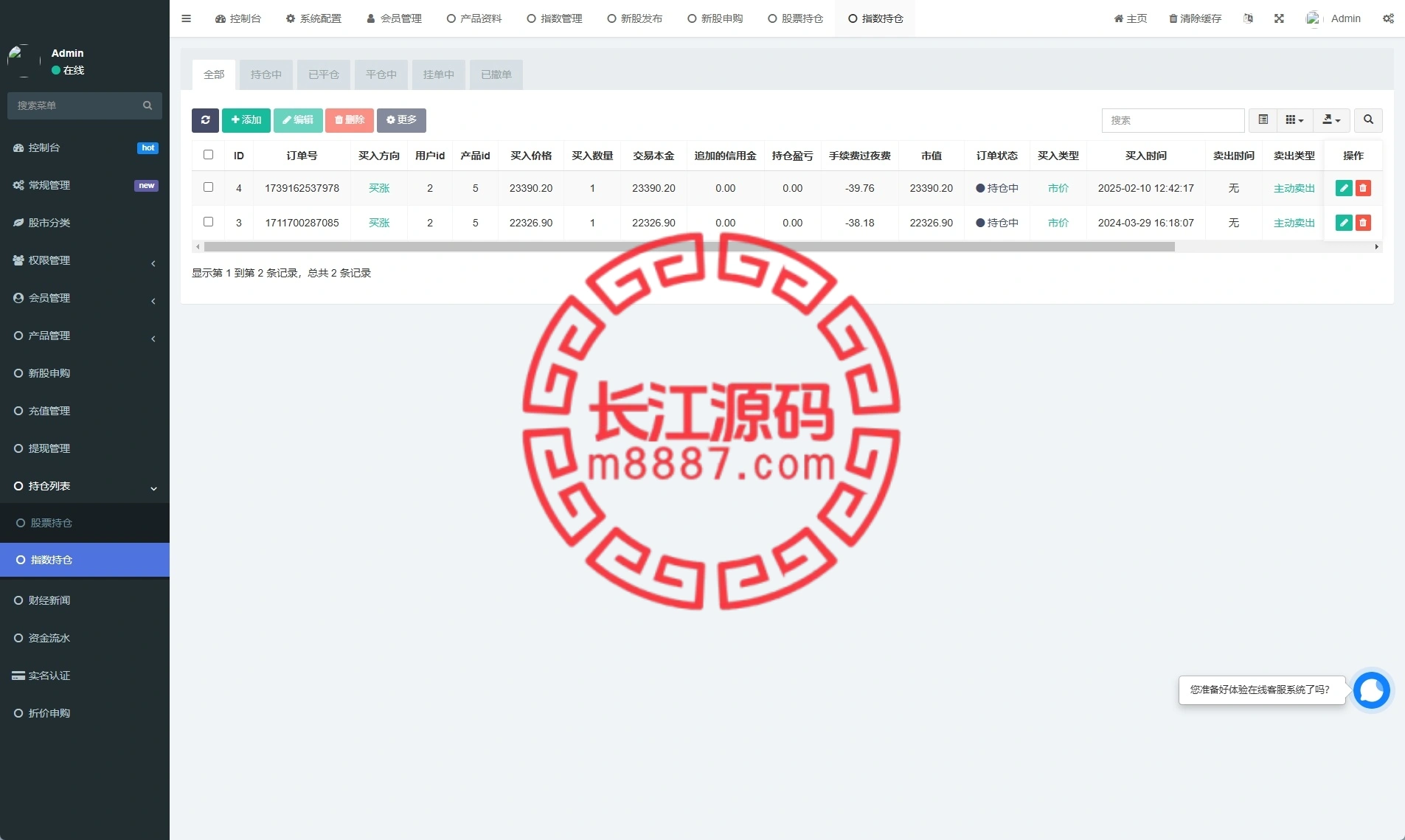Viewport: 1405px width, 840px height.
Task: Click the horizontal scrollbar thumb under table
Action: [689, 247]
